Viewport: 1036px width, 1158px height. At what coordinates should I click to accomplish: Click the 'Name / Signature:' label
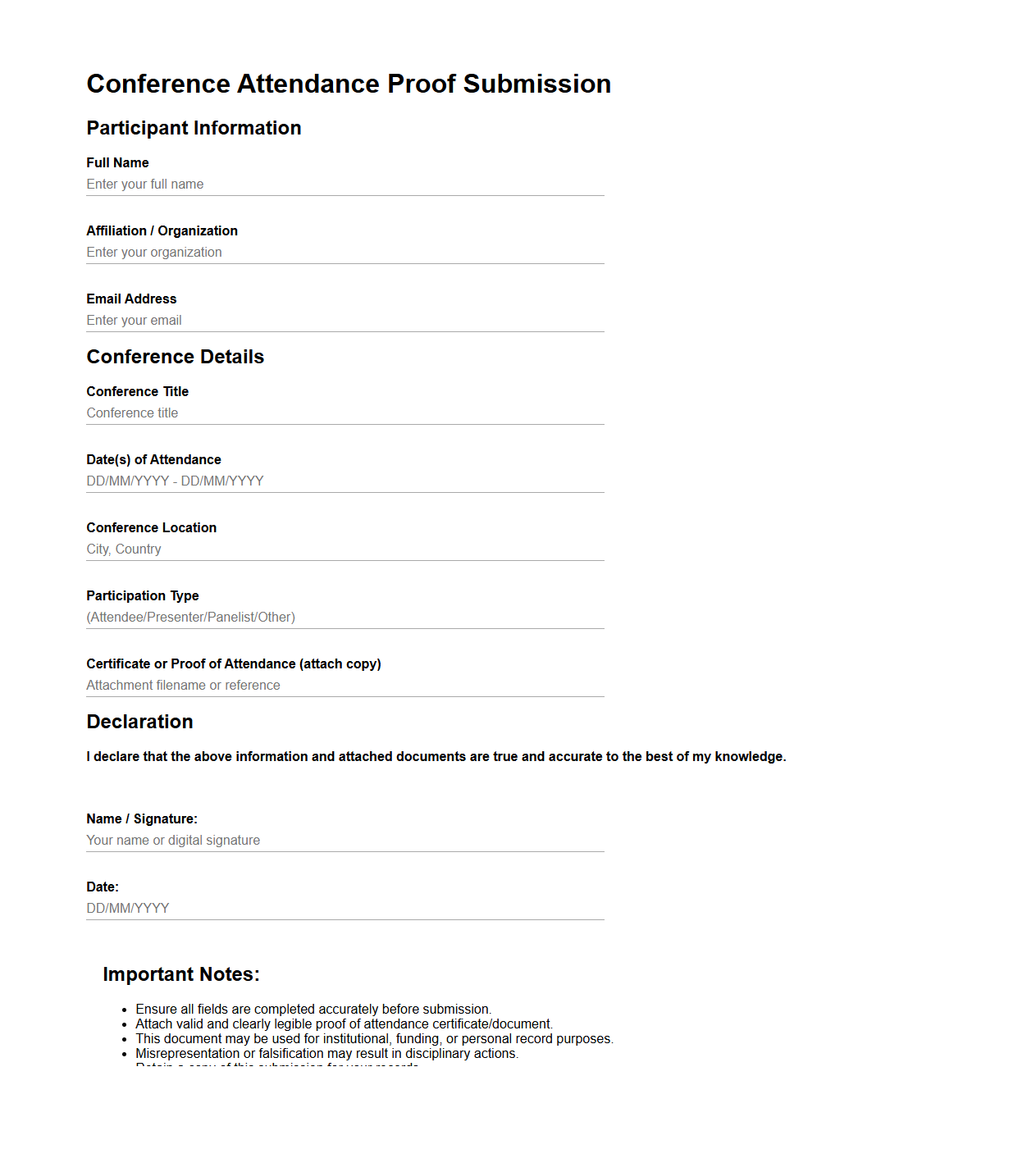pyautogui.click(x=141, y=819)
